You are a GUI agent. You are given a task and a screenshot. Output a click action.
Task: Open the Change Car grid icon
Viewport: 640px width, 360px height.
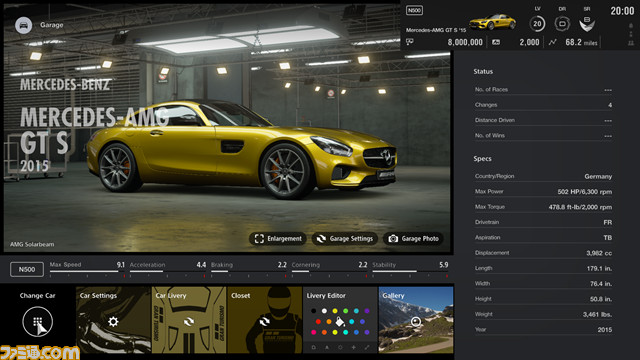[37, 322]
